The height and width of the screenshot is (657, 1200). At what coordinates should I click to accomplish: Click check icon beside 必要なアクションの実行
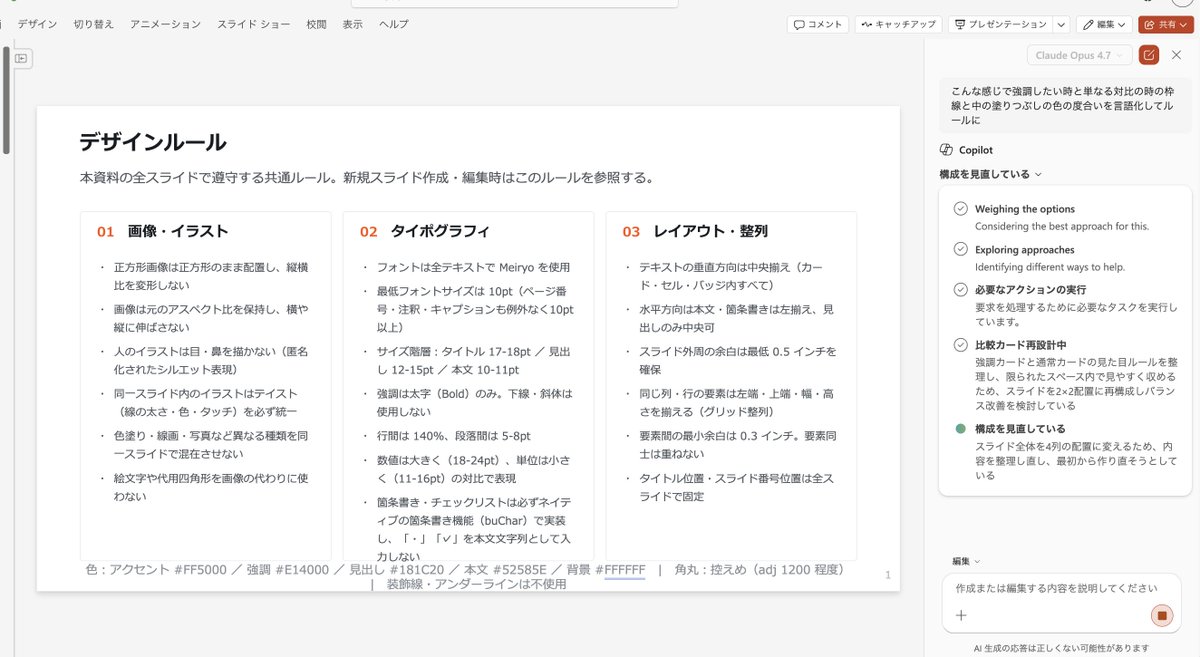point(961,289)
